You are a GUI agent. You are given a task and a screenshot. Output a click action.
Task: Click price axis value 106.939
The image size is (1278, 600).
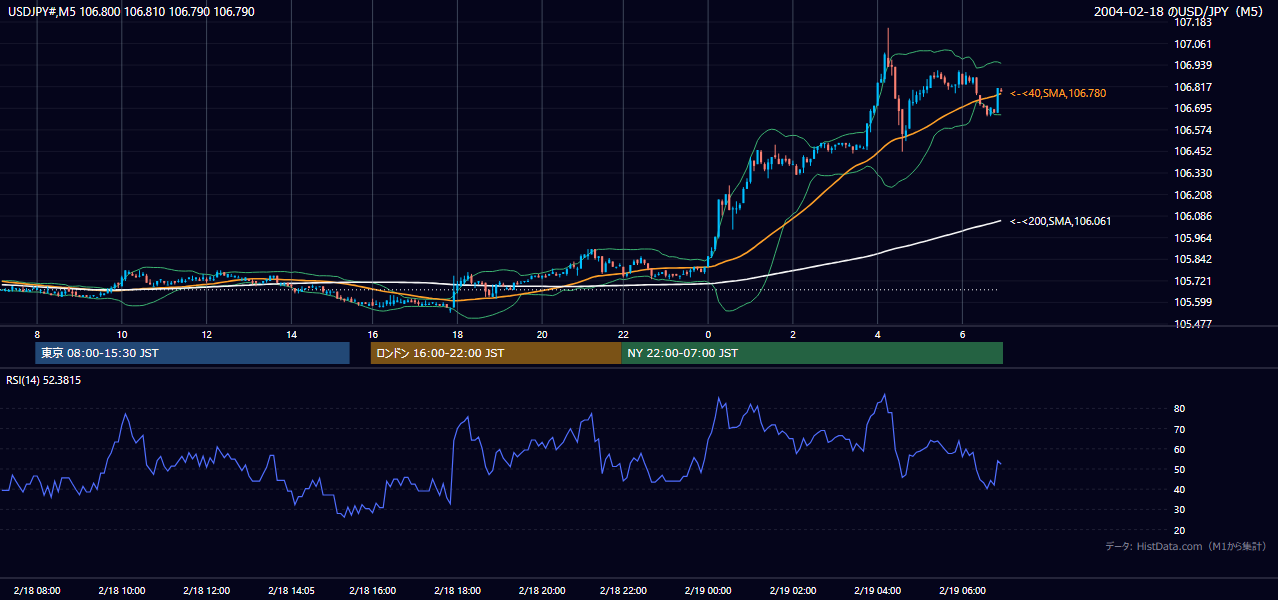click(1193, 65)
